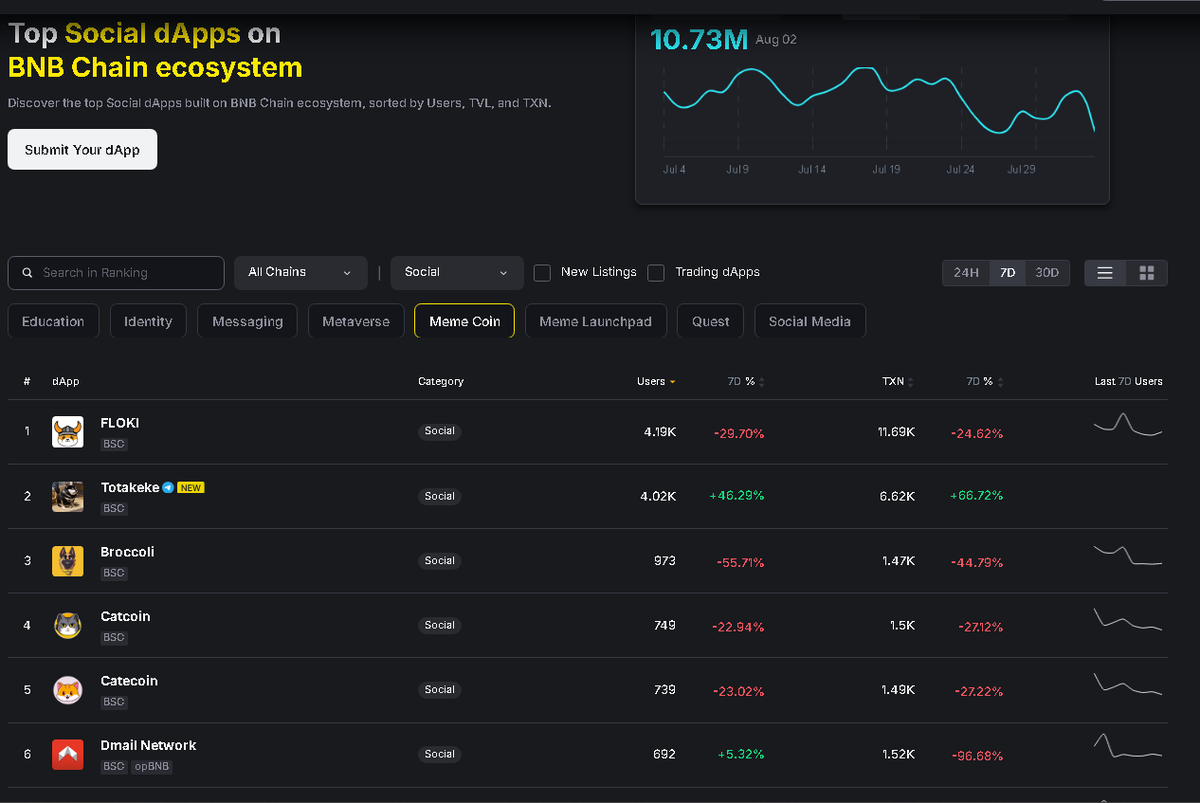View Catecoin's 7D users sparkline
Screen dimensions: 1200x803
1128,684
